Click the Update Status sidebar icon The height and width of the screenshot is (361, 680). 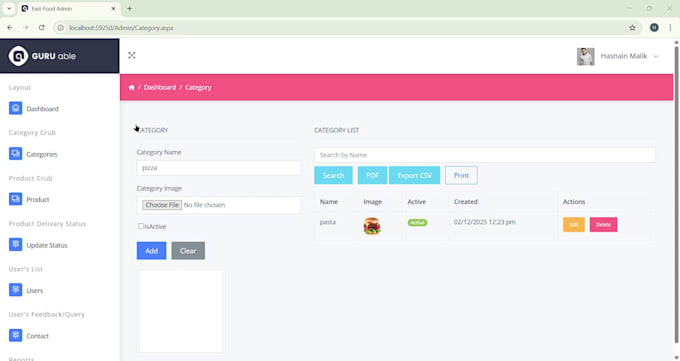pyautogui.click(x=16, y=245)
